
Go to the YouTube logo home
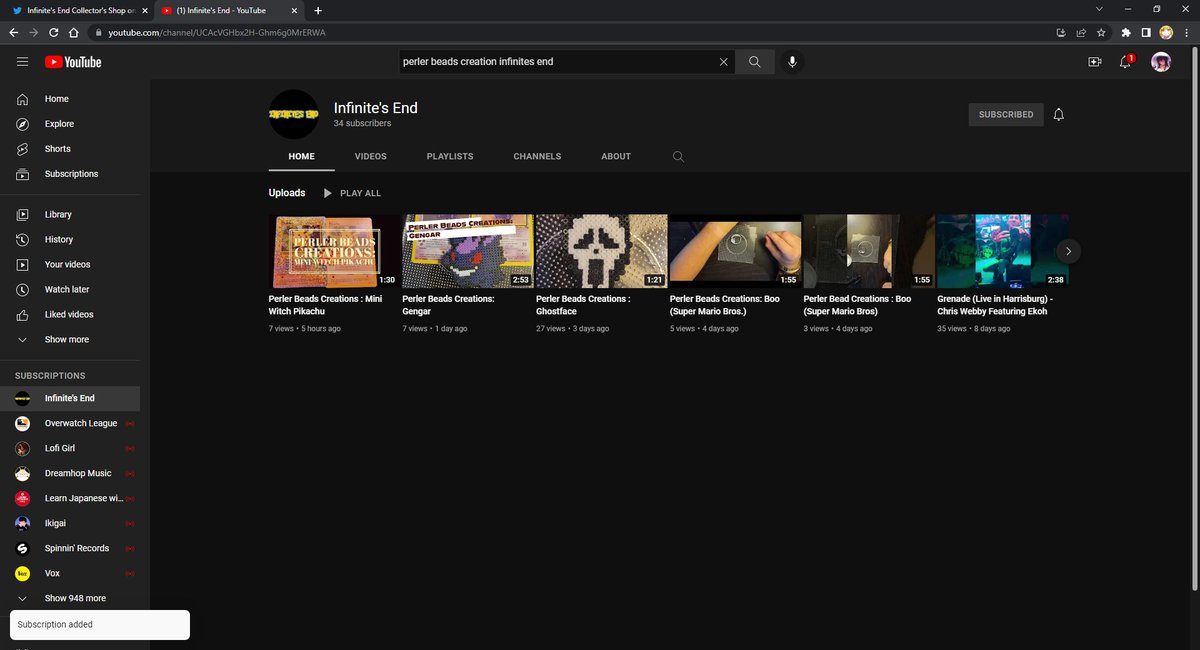(73, 62)
